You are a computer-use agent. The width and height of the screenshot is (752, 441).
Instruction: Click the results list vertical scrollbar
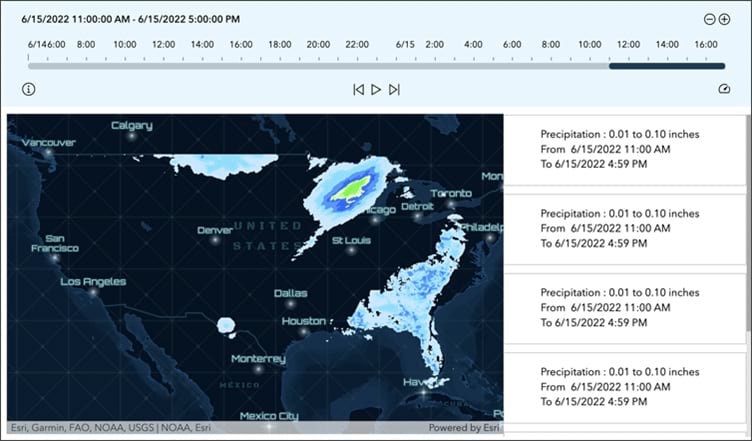click(x=748, y=223)
